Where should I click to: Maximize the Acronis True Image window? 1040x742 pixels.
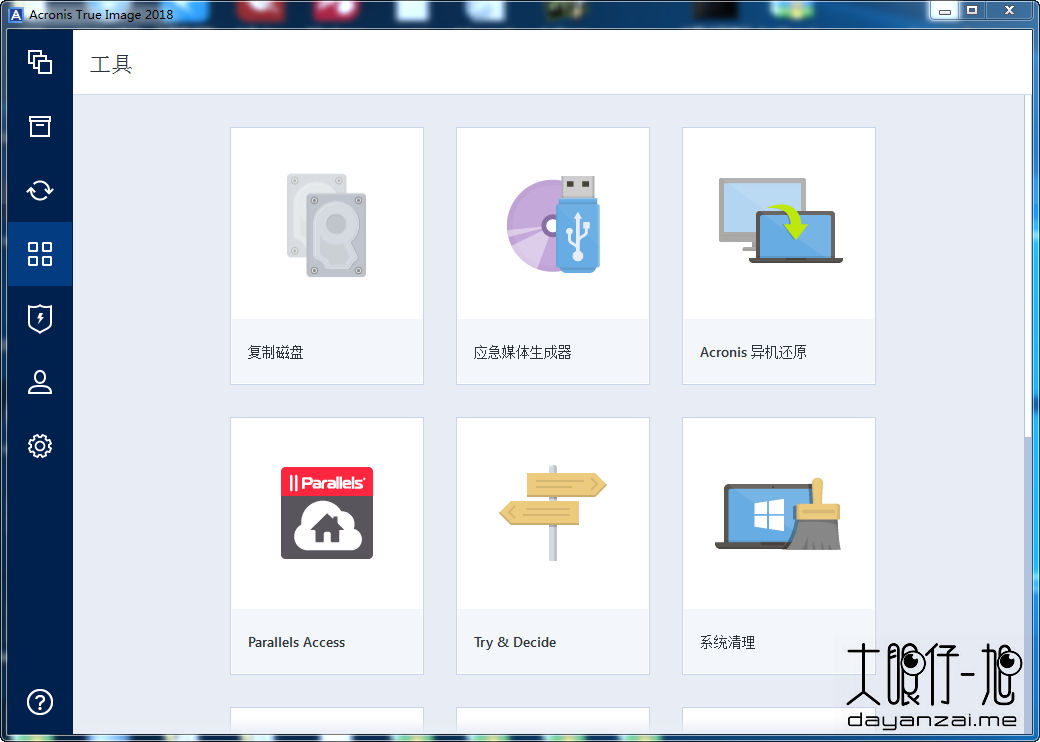972,10
